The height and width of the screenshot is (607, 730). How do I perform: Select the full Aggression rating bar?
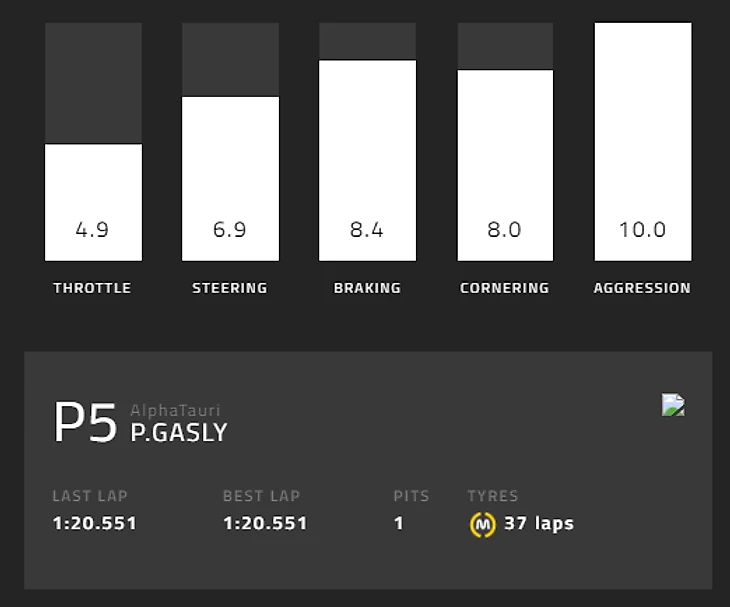coord(643,141)
